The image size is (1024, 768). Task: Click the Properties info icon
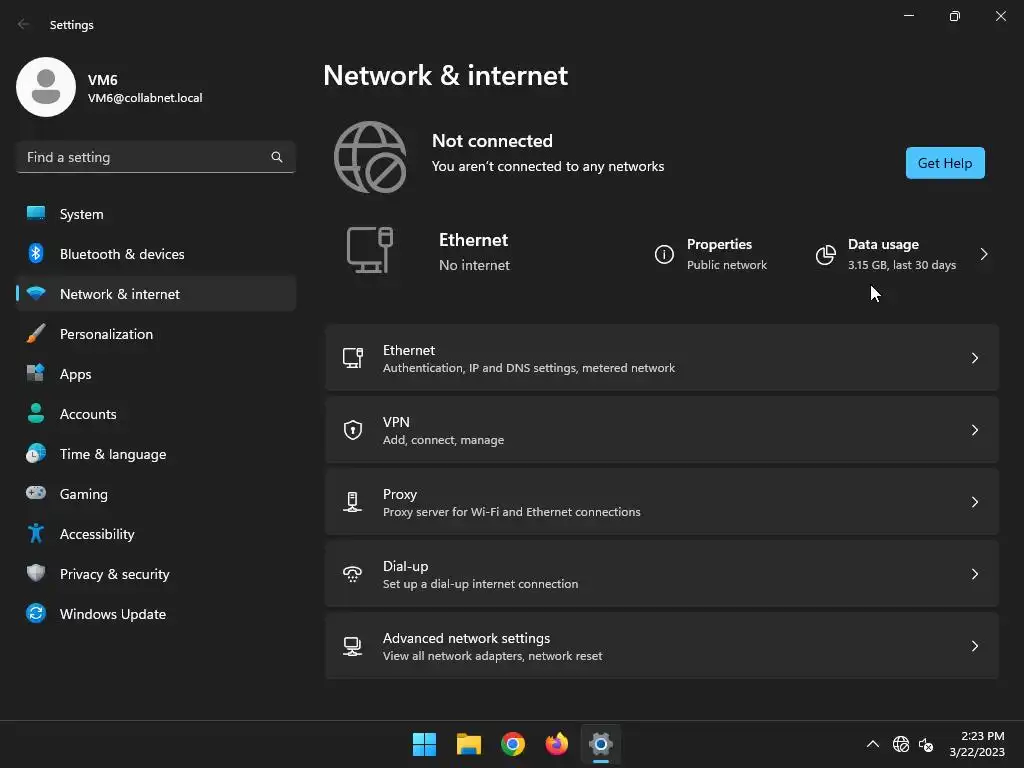pyautogui.click(x=664, y=255)
